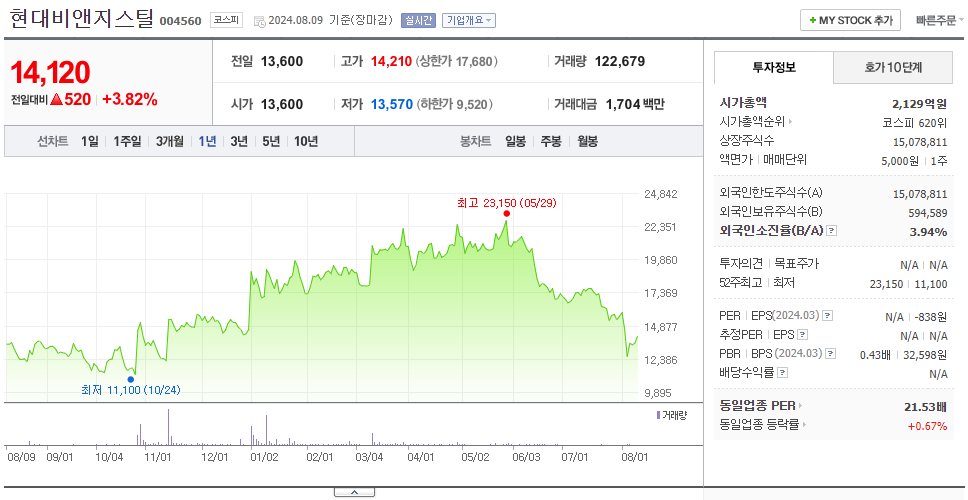The width and height of the screenshot is (968, 500).
Task: Click the +3.82% change rate
Action: pos(130,99)
